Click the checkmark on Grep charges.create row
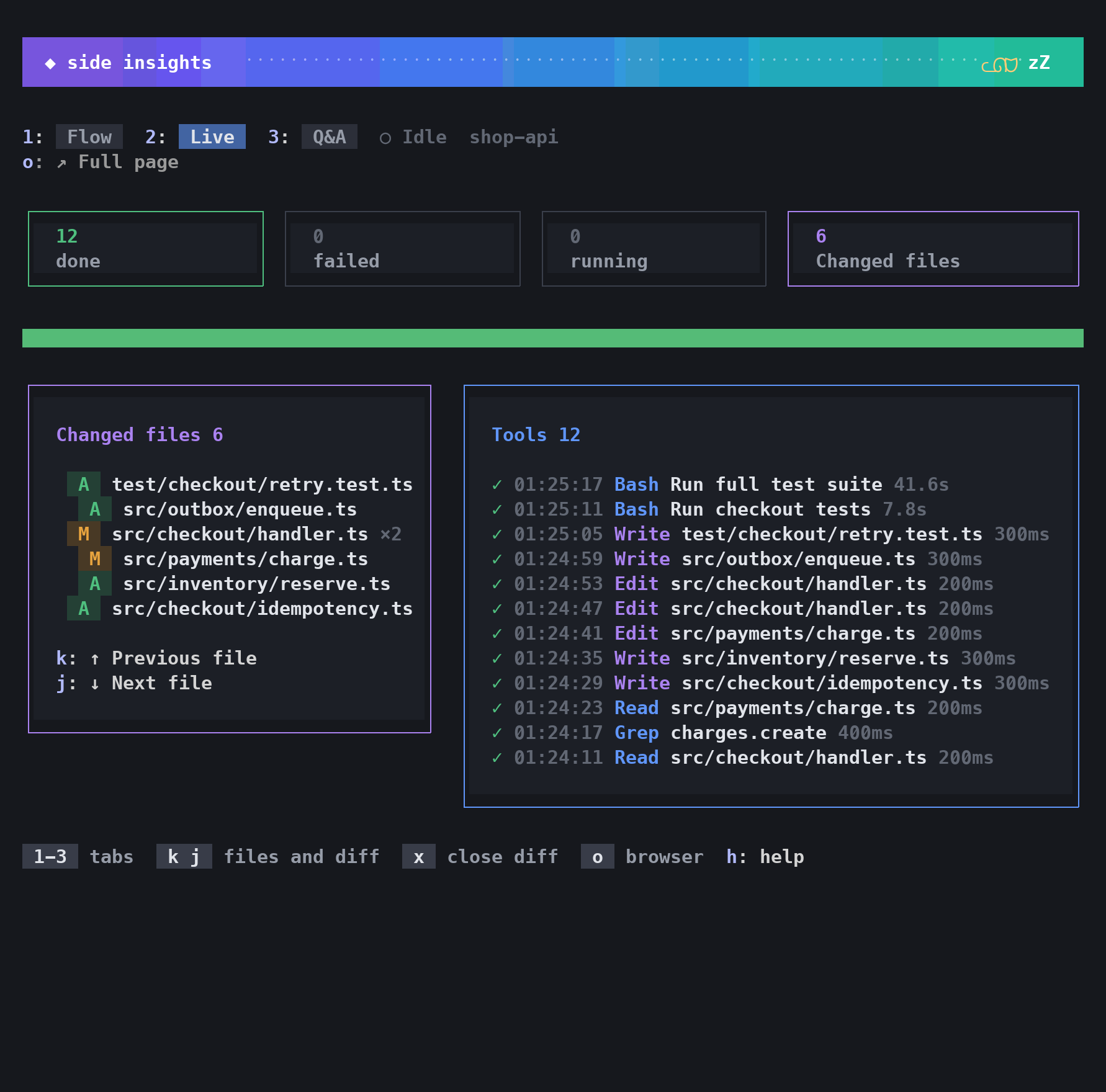1106x1092 pixels. 497,733
